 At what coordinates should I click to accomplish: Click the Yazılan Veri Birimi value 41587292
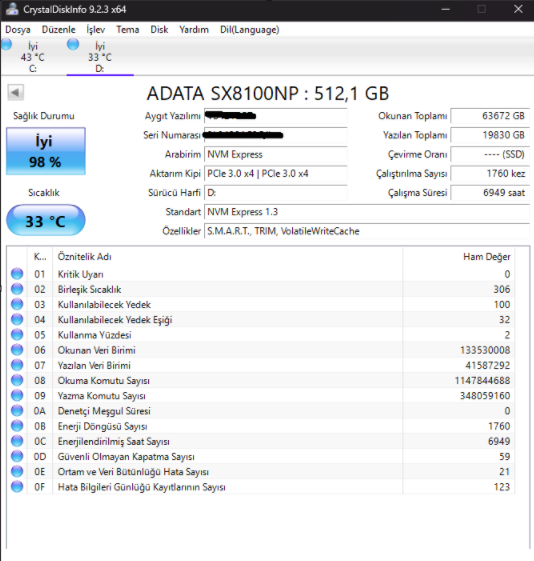pos(488,366)
